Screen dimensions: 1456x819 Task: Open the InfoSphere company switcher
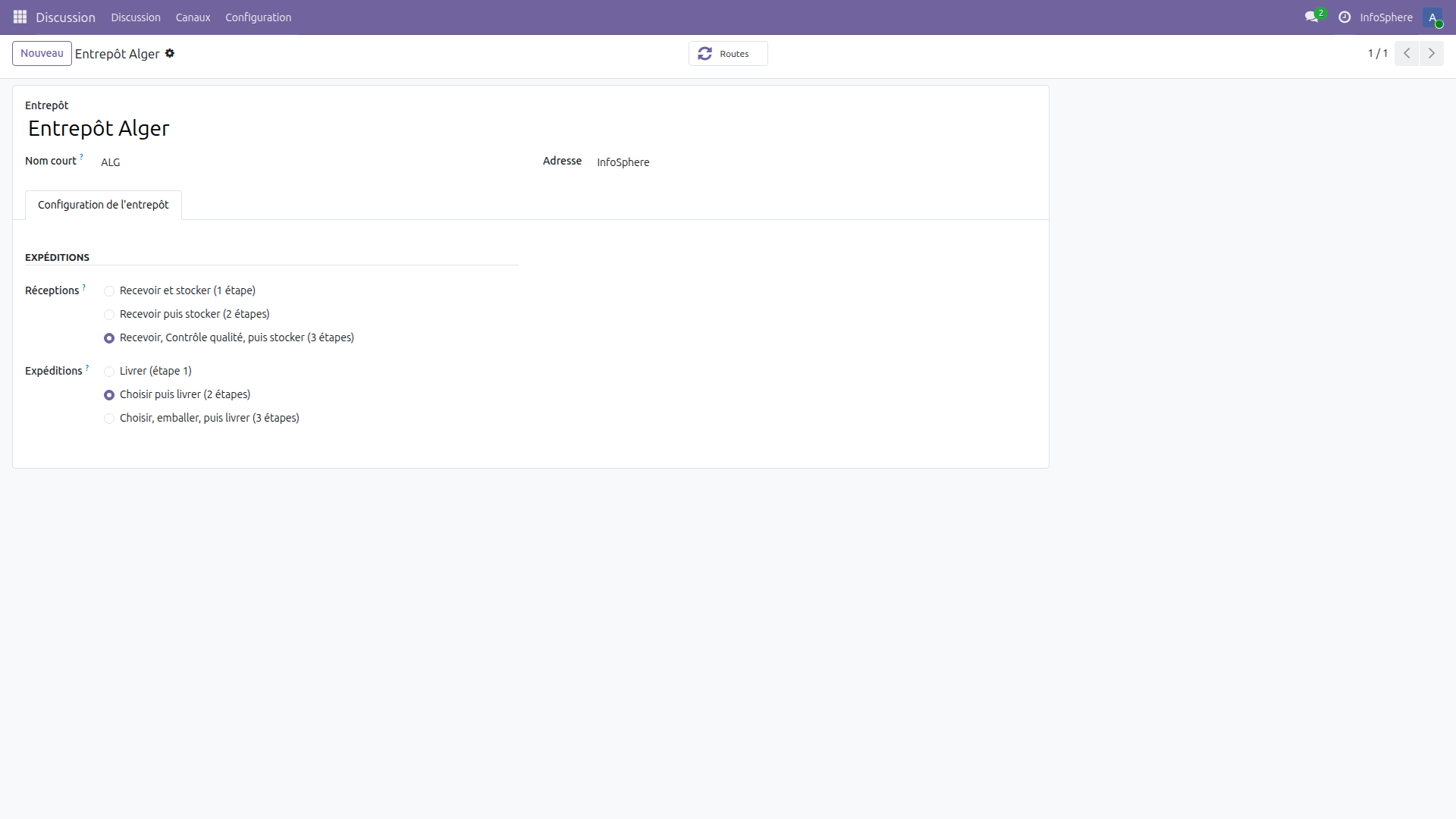click(x=1385, y=17)
